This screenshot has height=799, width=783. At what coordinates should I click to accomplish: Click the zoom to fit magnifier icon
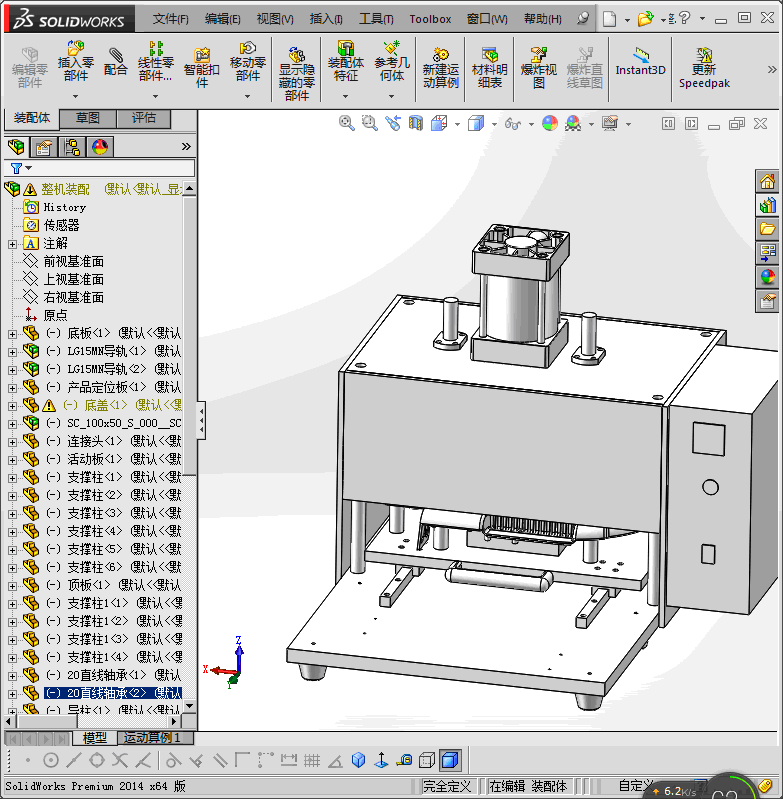[346, 123]
